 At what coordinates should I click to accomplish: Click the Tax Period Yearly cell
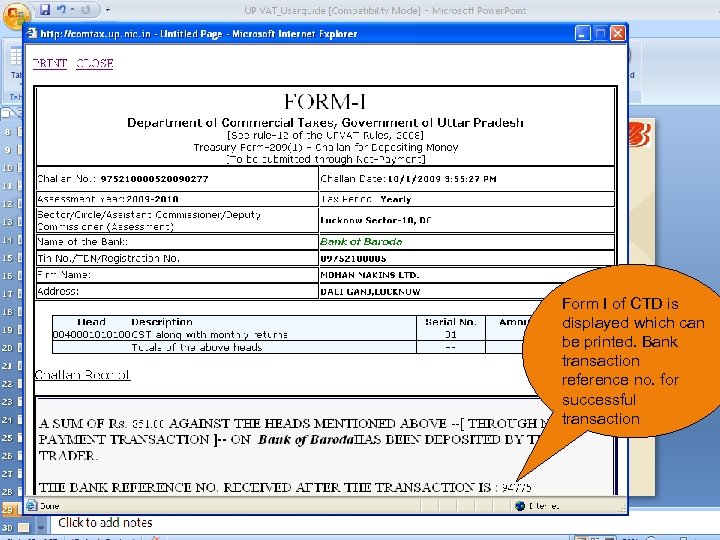[467, 199]
